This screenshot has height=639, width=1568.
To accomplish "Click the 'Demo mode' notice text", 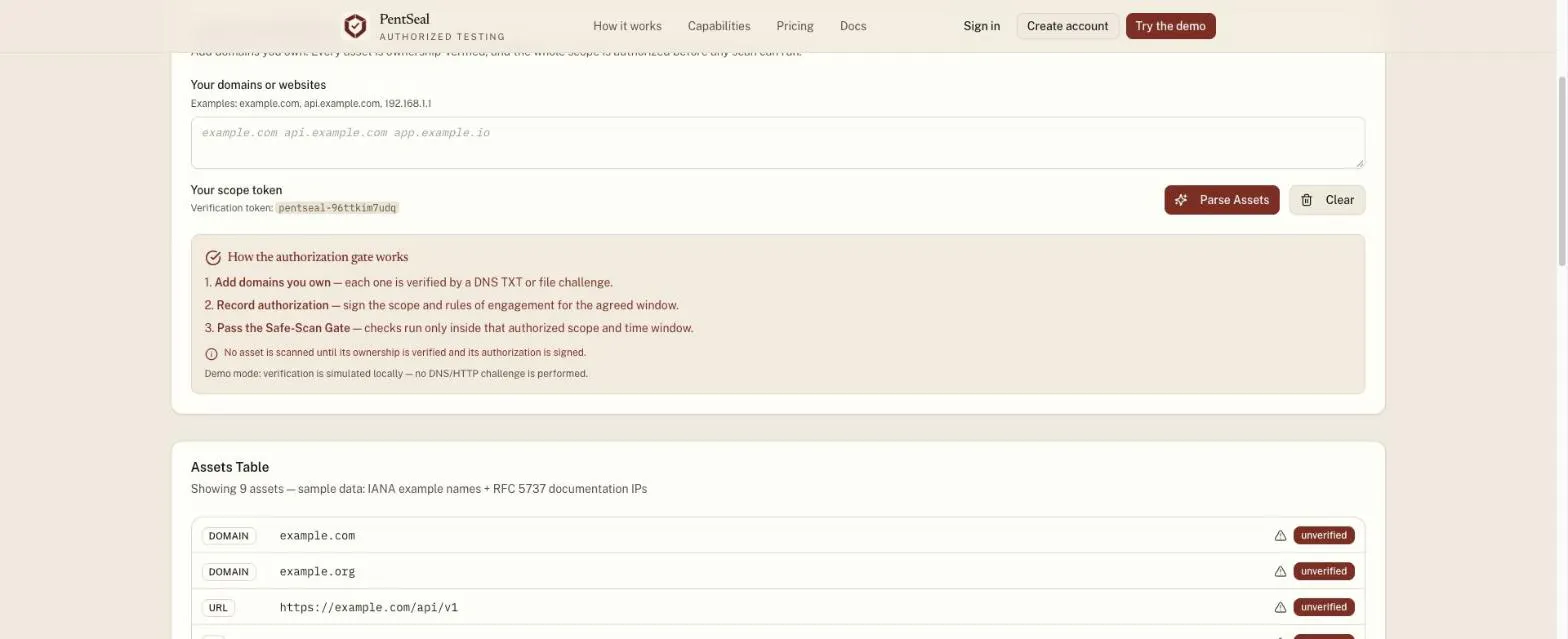I will click(396, 374).
